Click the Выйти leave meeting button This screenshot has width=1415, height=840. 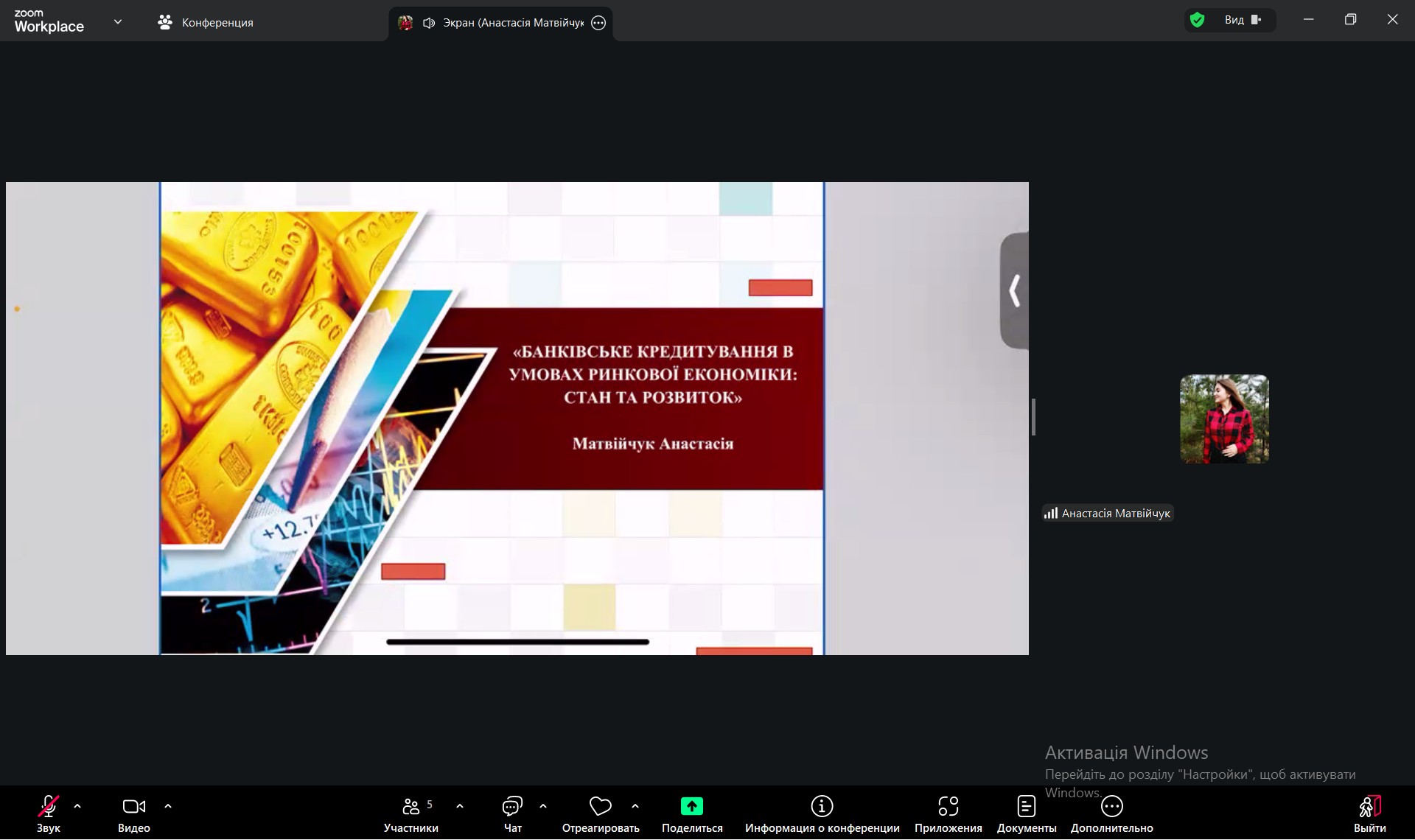click(1369, 813)
